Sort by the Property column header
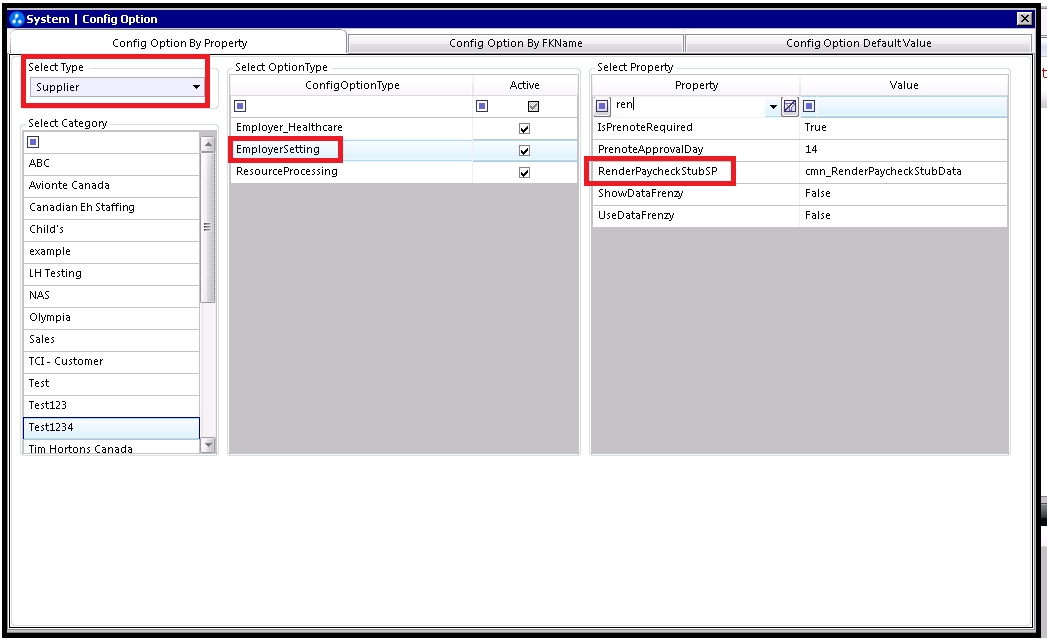The height and width of the screenshot is (642, 1048). click(x=696, y=85)
